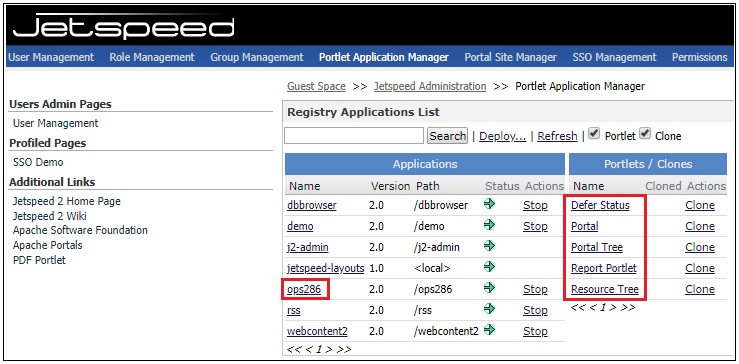Stop the dbbrowser application
739x364 pixels.
[x=535, y=206]
